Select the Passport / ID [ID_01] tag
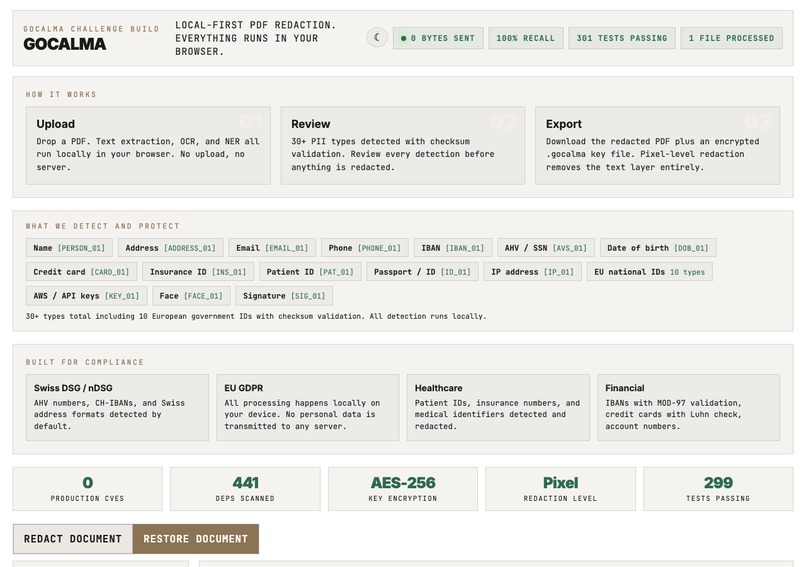Screen dimensions: 806x567 pyautogui.click(x=423, y=272)
